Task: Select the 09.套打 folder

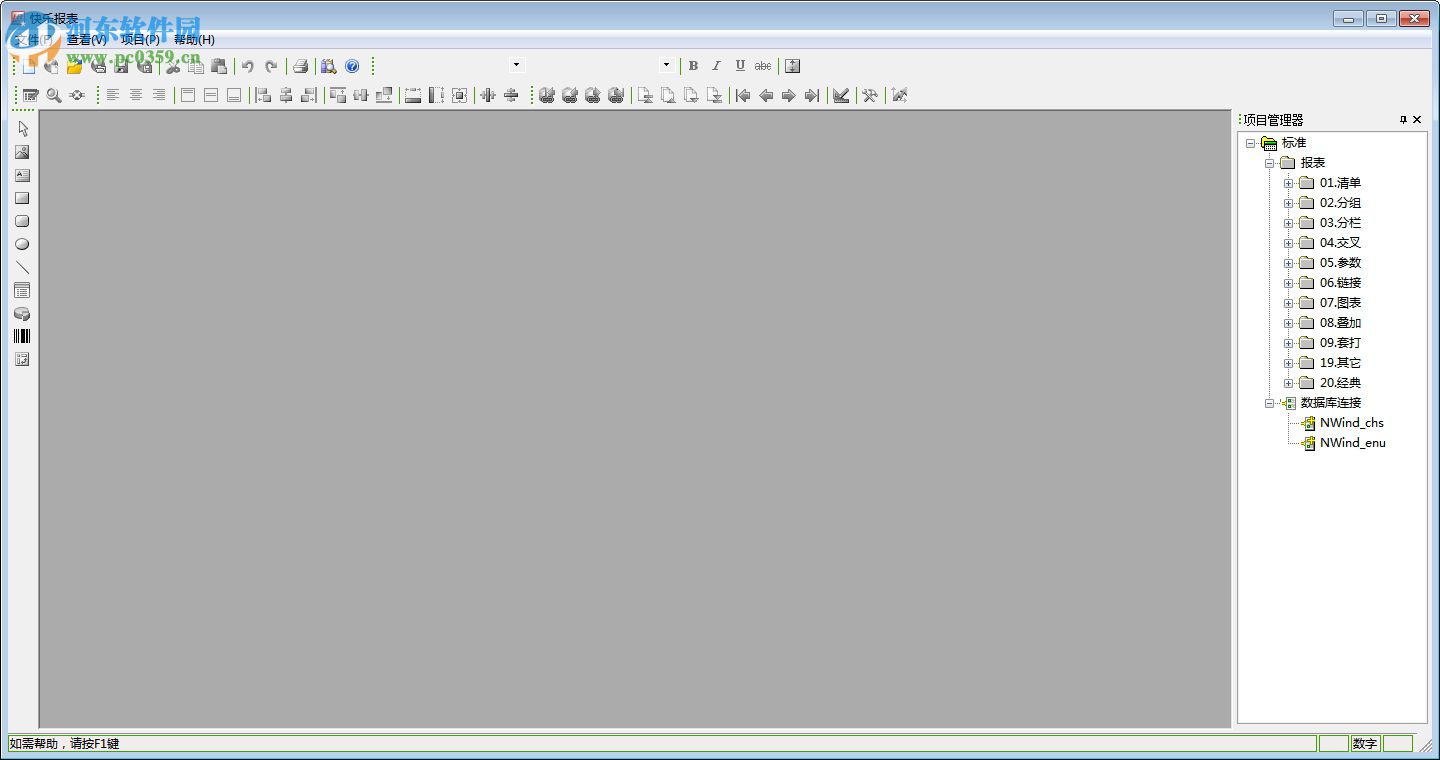Action: (1340, 343)
